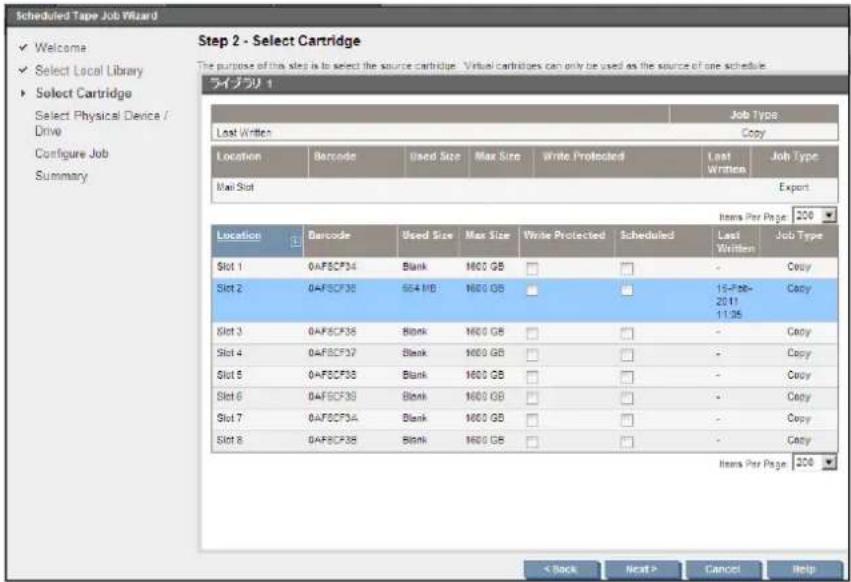Select the Slot 5 location cell
851x582 pixels.
point(230,375)
